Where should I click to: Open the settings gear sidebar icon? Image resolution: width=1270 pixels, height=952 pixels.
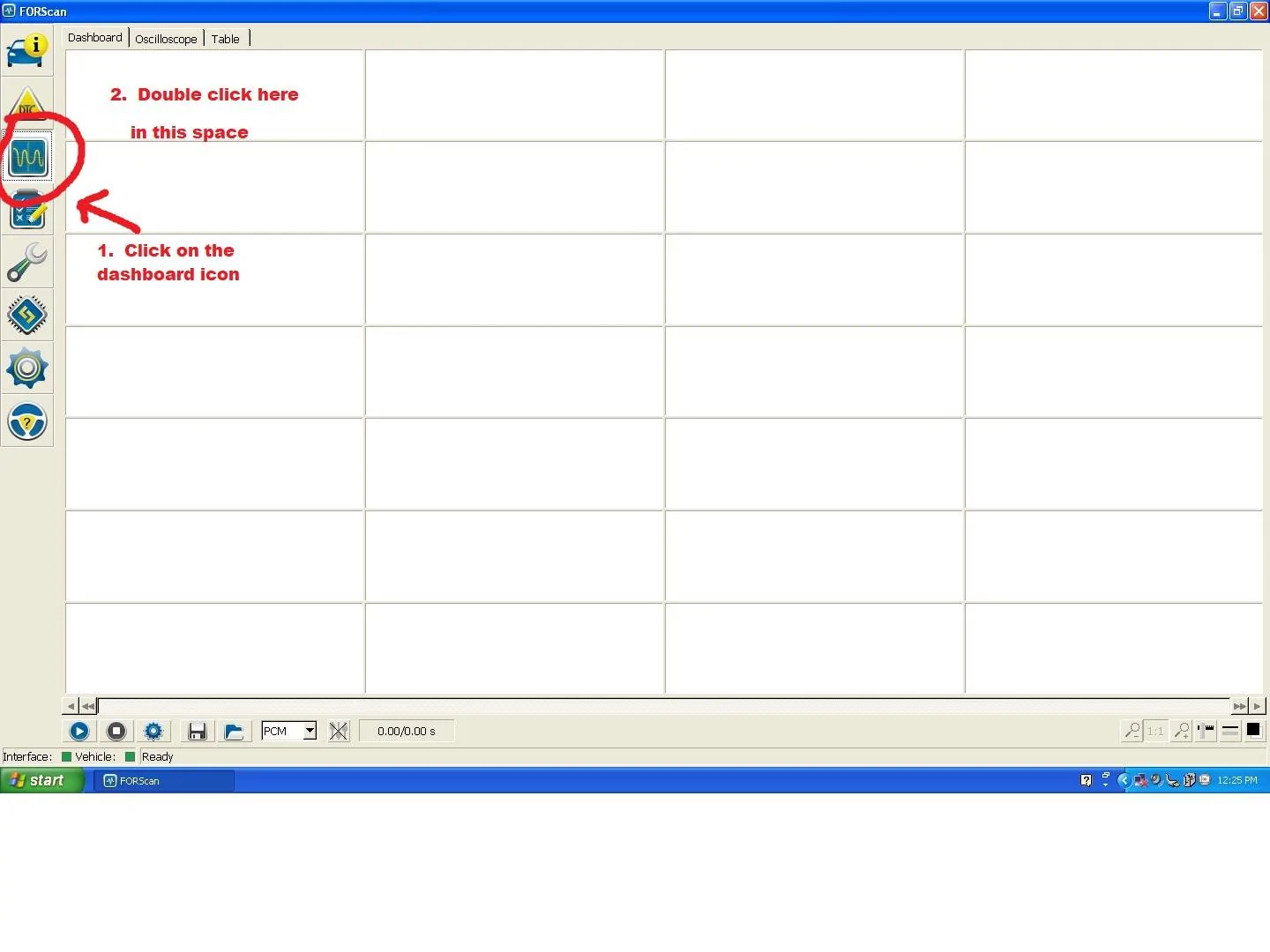point(27,368)
